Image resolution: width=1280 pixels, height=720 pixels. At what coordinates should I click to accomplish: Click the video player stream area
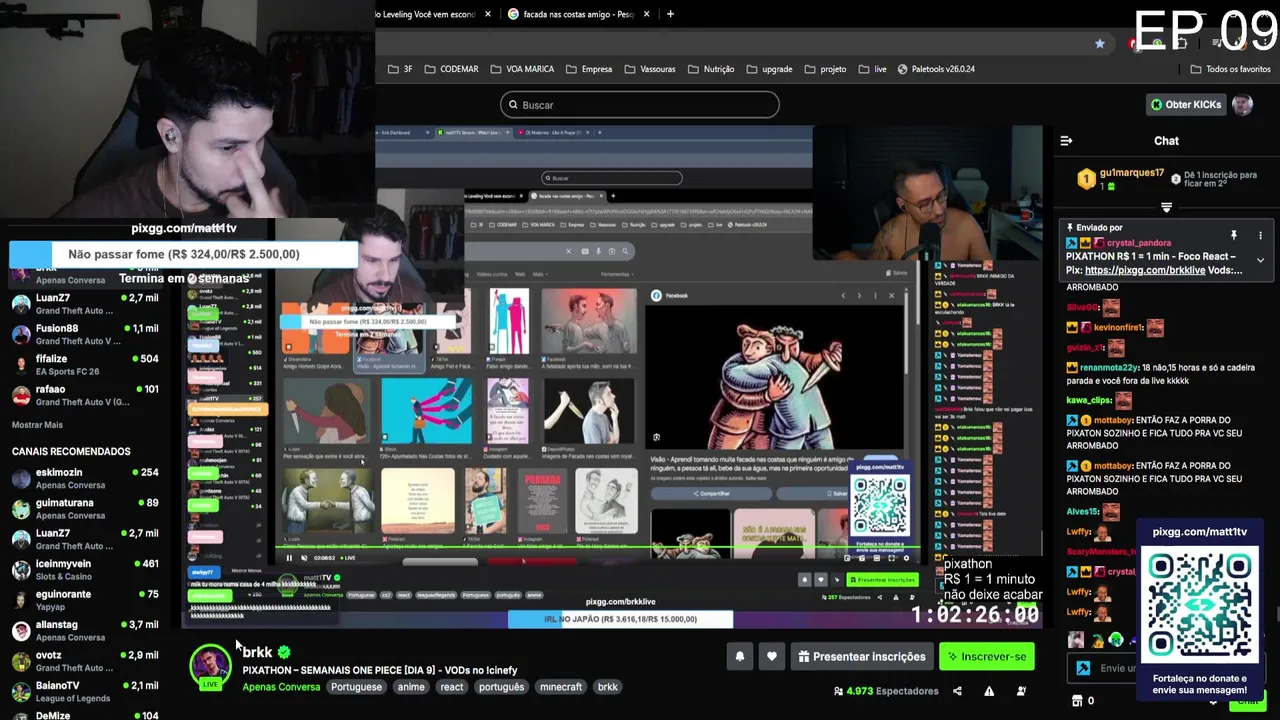click(x=610, y=375)
